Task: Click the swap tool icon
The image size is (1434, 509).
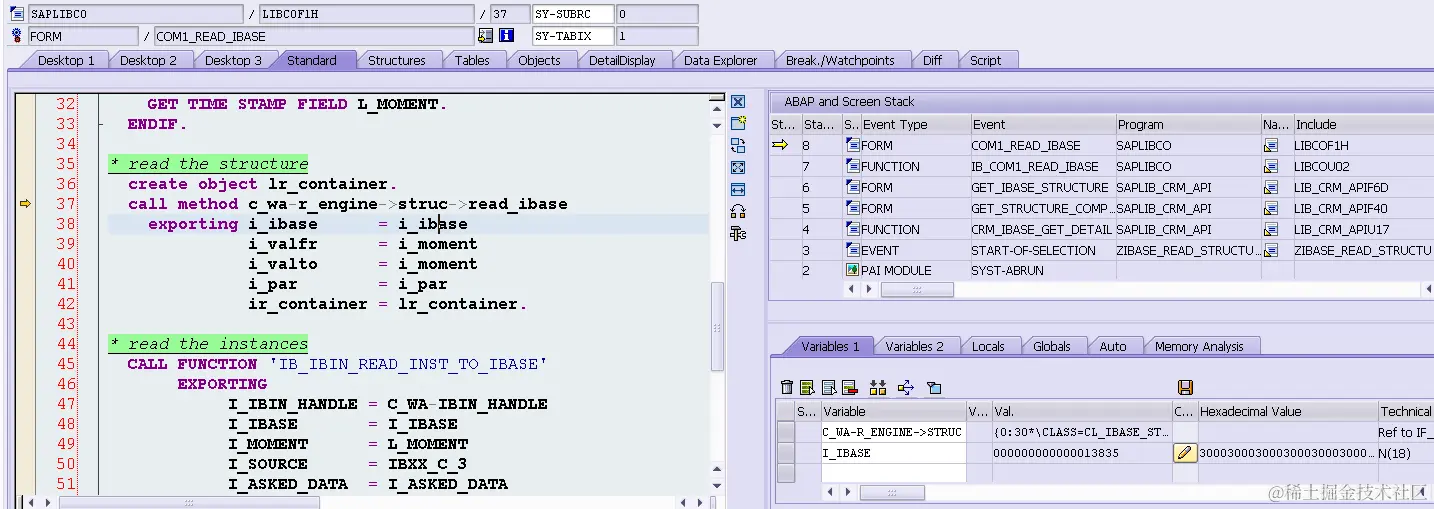Action: point(738,145)
